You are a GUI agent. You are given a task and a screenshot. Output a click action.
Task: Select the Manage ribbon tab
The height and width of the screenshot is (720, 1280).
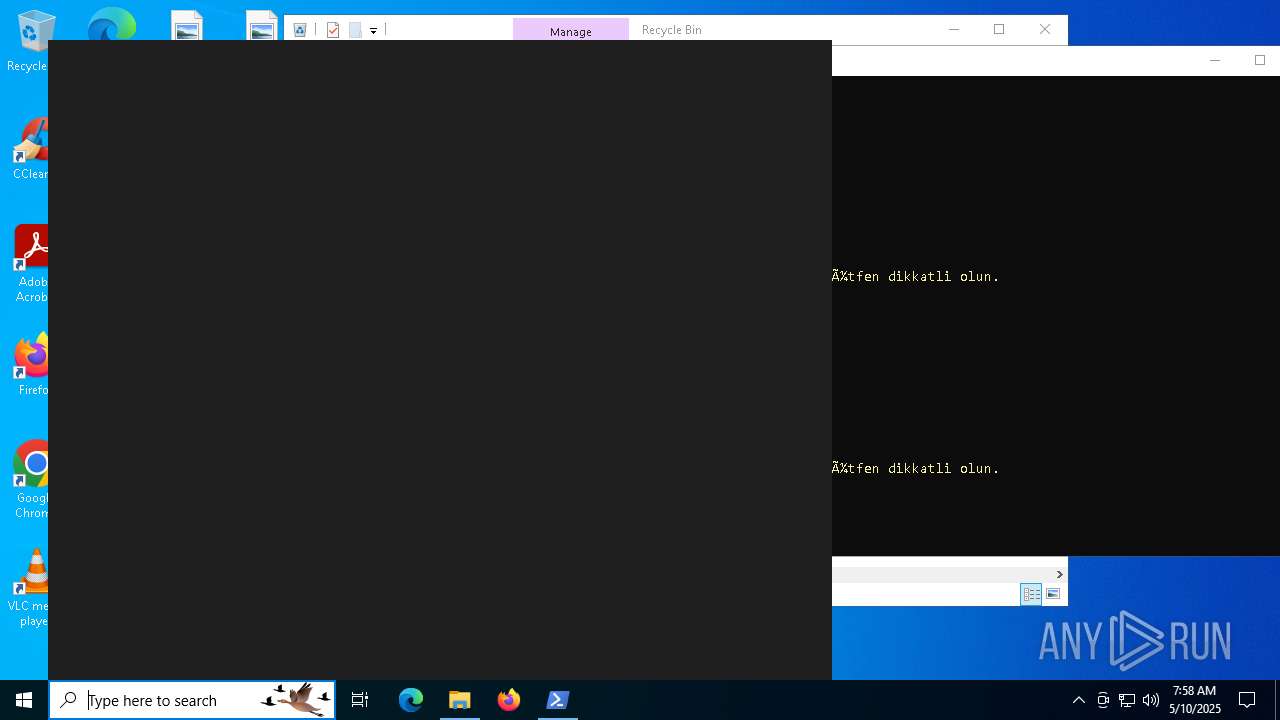point(571,31)
